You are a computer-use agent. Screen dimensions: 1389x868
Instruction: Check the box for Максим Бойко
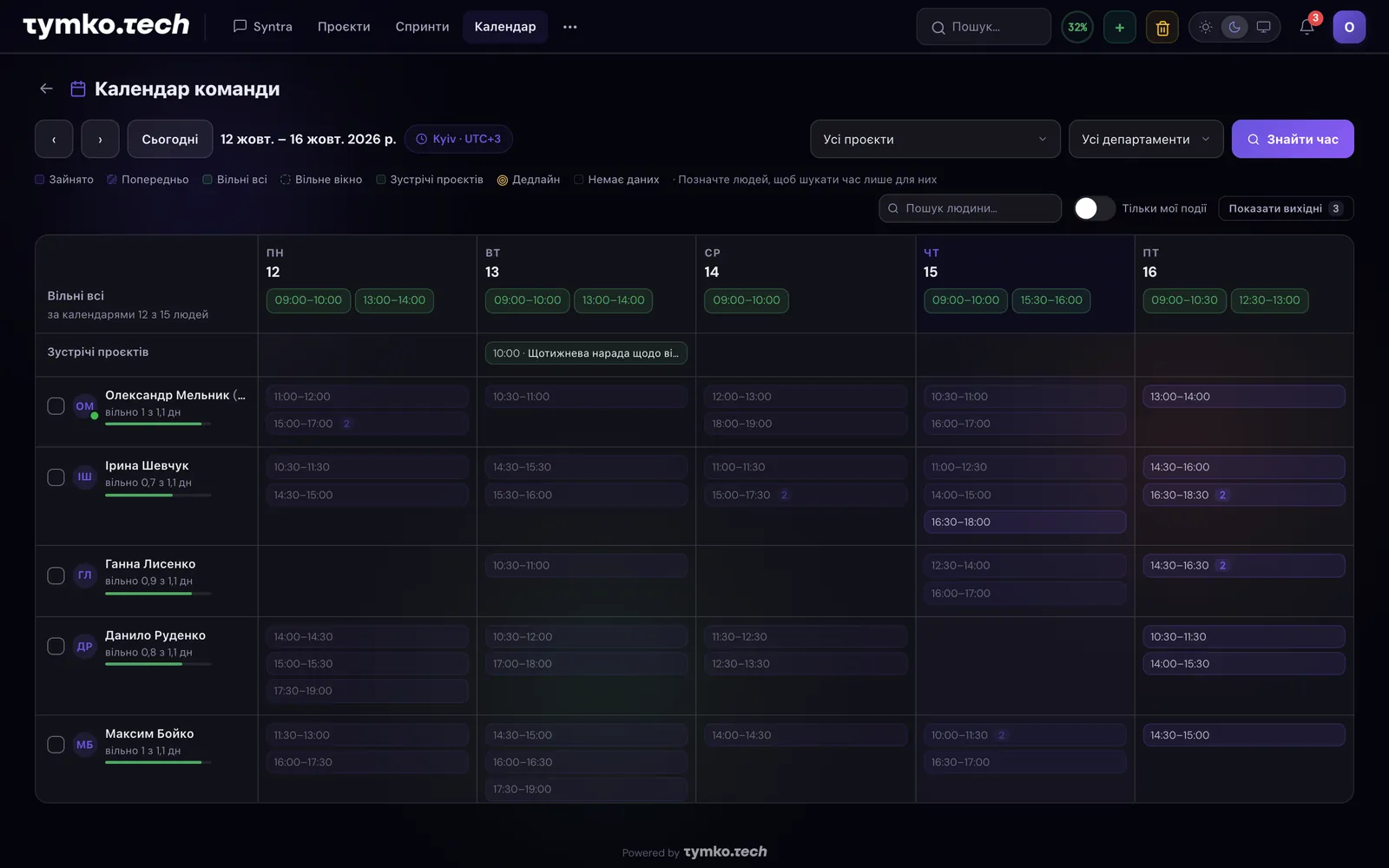click(x=56, y=745)
